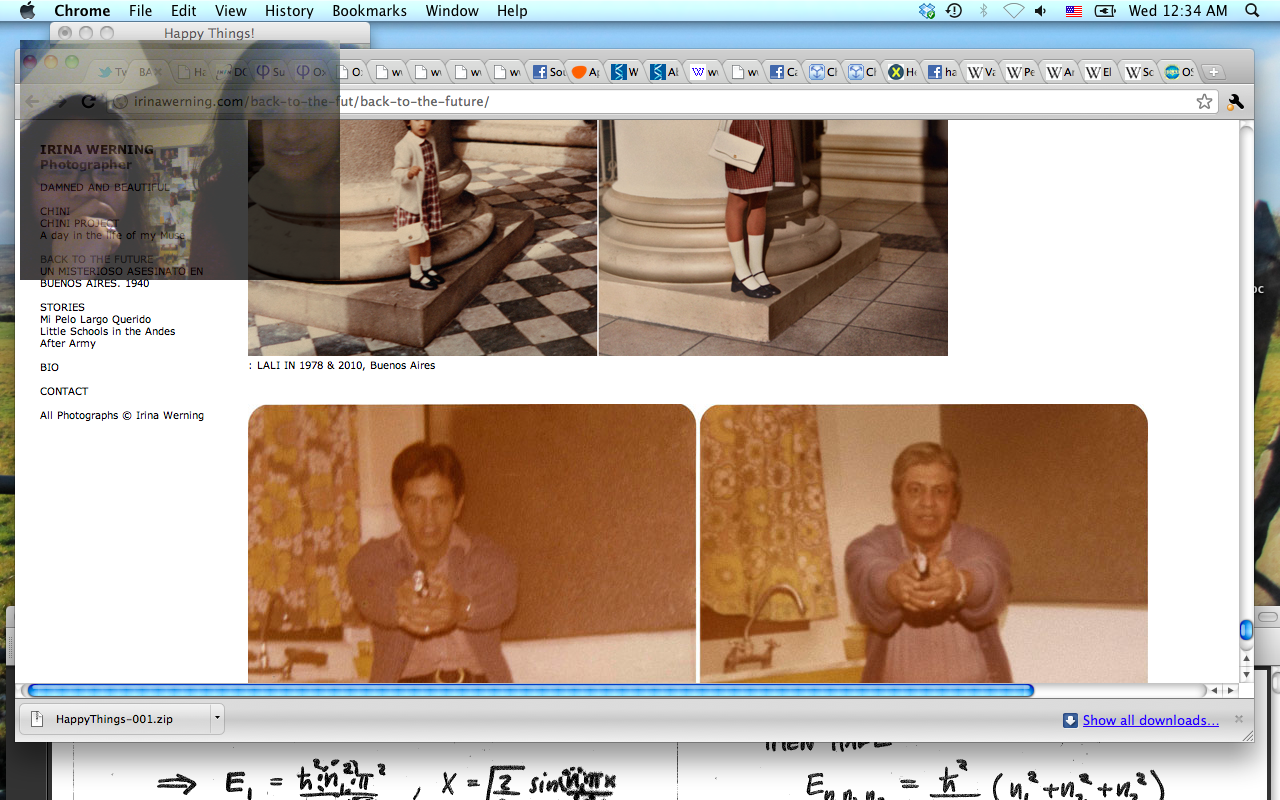Reload the page with the refresh icon
1280x800 pixels.
click(x=88, y=102)
